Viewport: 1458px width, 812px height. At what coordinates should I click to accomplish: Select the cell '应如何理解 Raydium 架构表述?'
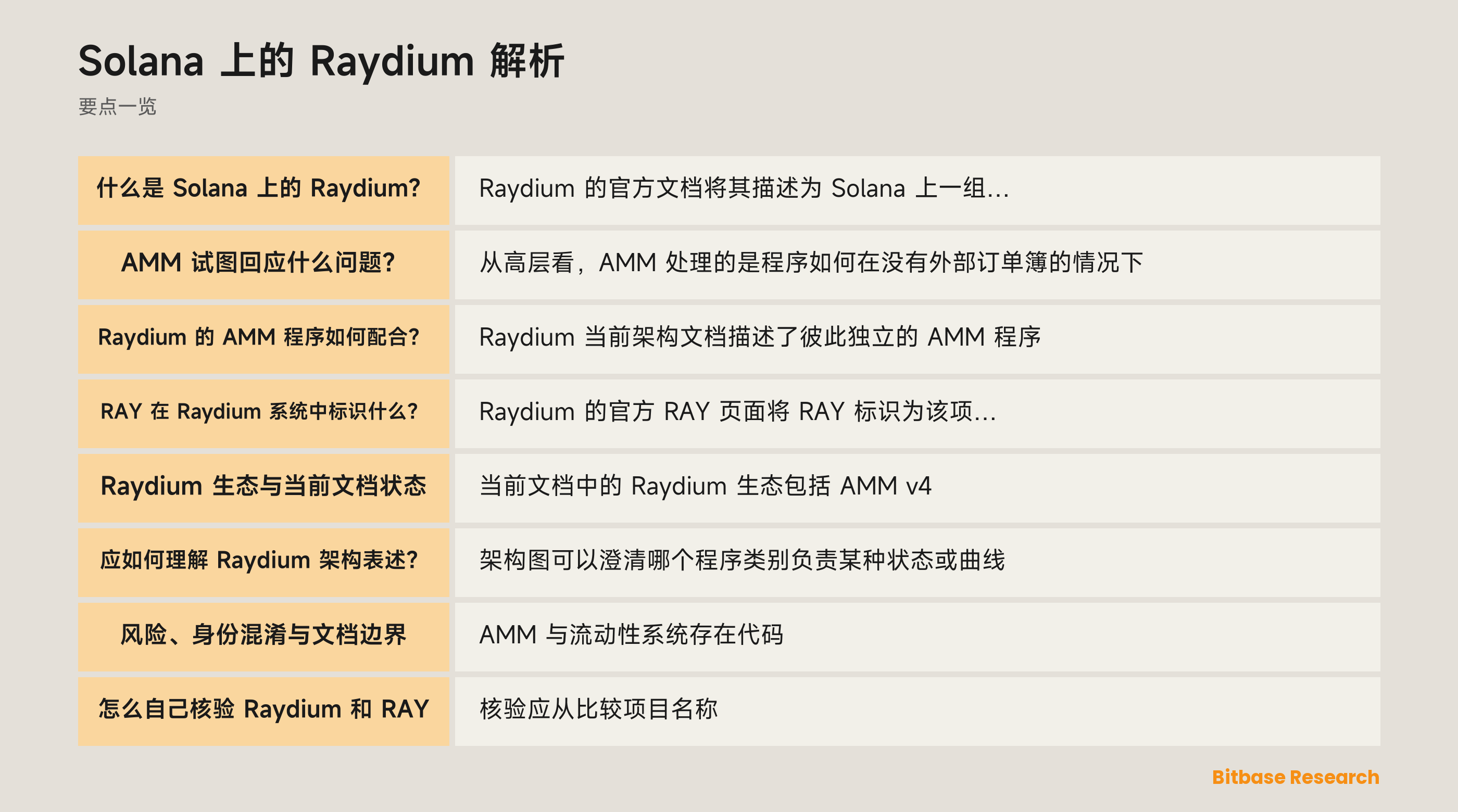[x=263, y=563]
